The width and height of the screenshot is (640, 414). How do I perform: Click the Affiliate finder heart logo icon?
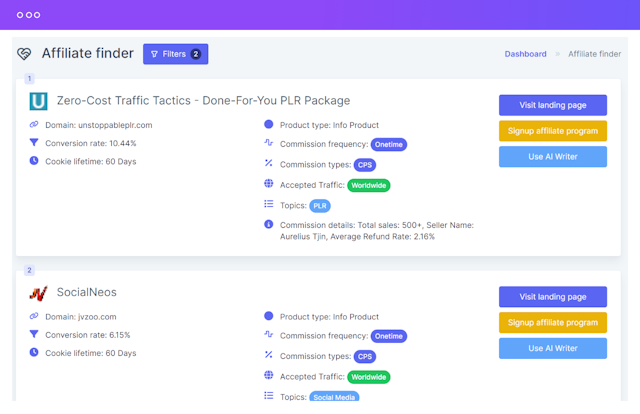point(24,54)
